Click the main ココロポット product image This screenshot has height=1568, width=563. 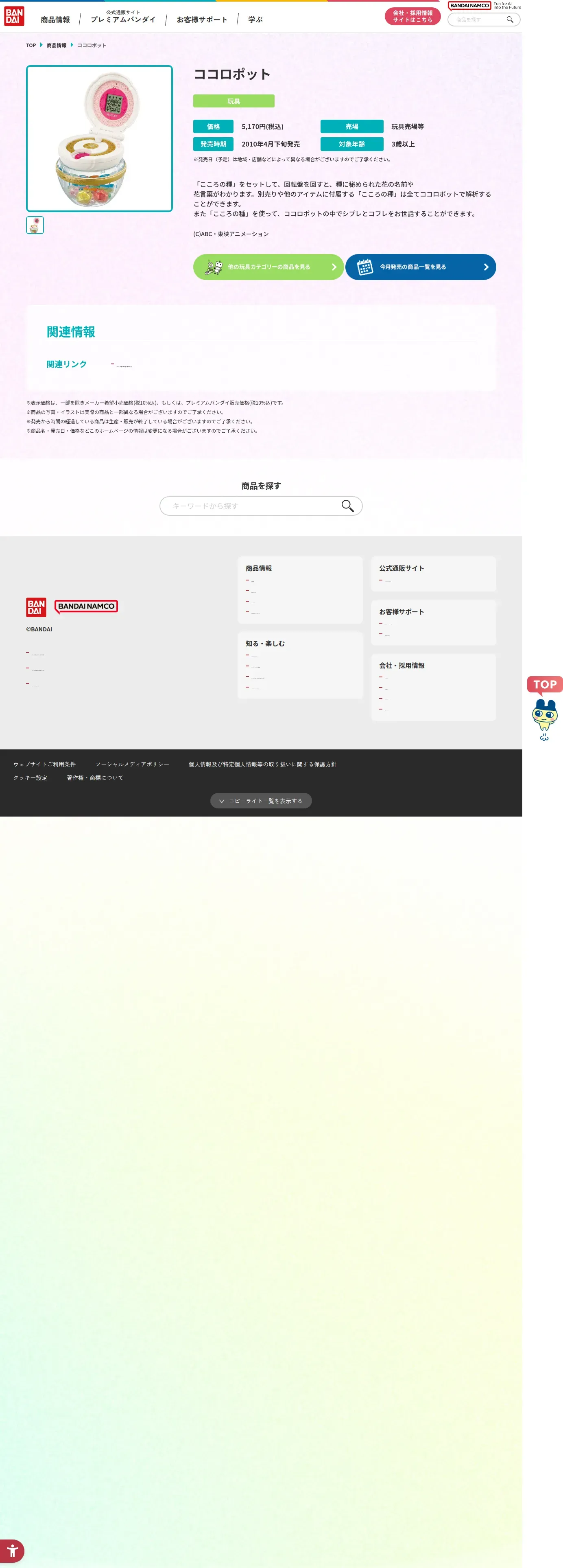point(99,139)
